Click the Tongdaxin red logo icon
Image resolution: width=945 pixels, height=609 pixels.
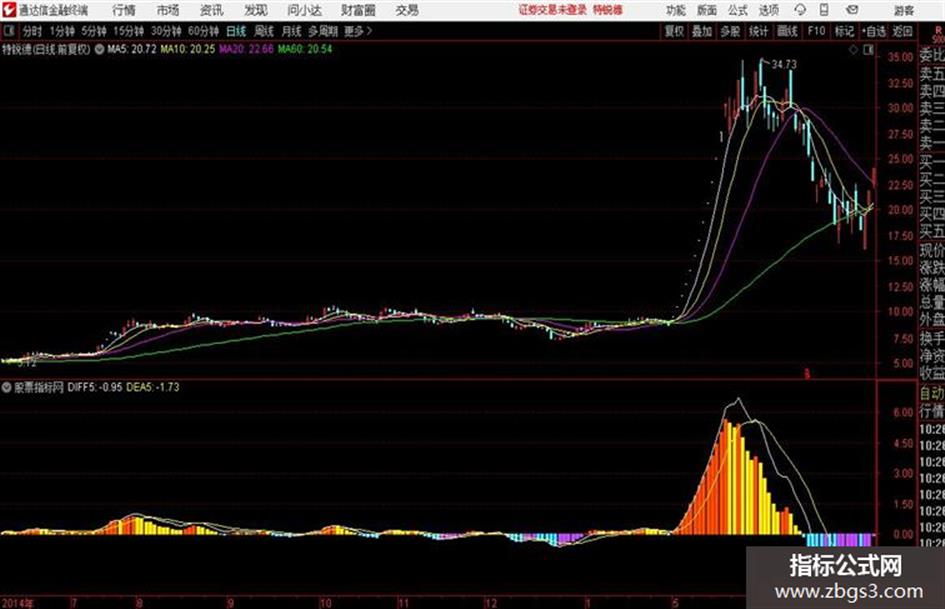tap(9, 10)
